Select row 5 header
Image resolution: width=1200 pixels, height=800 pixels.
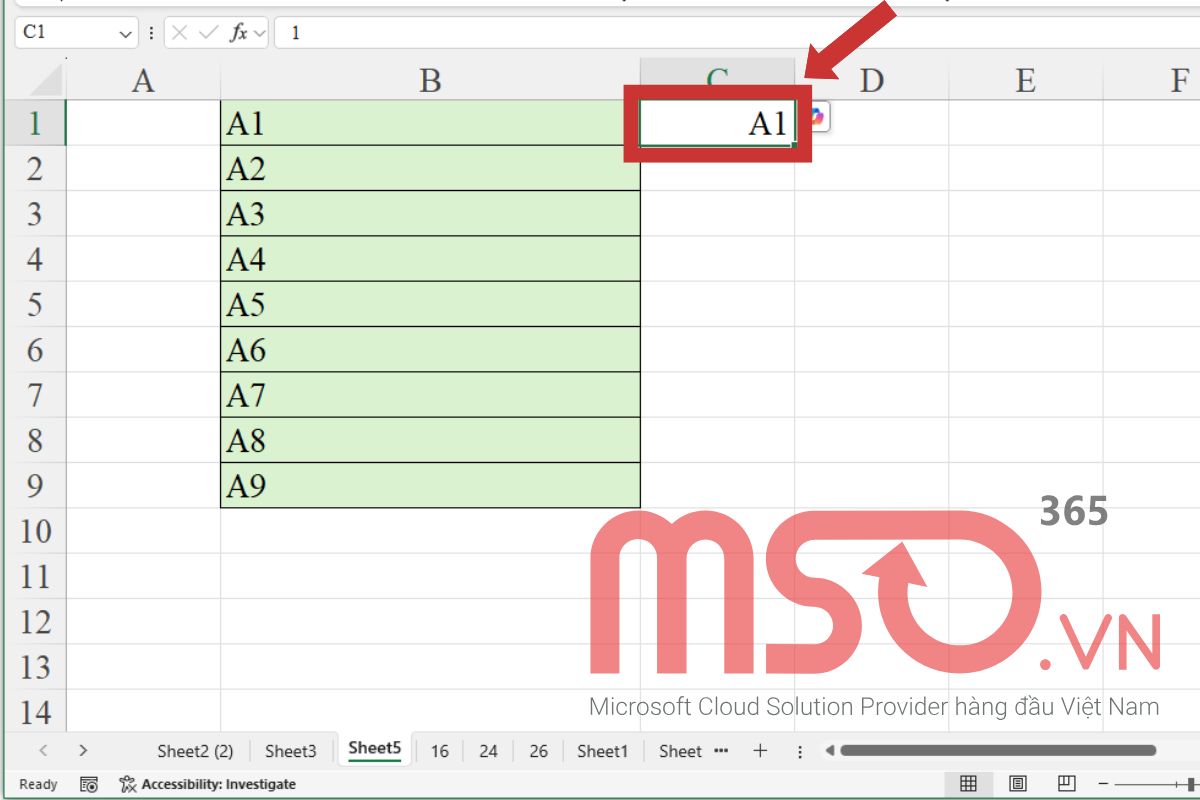pos(35,304)
